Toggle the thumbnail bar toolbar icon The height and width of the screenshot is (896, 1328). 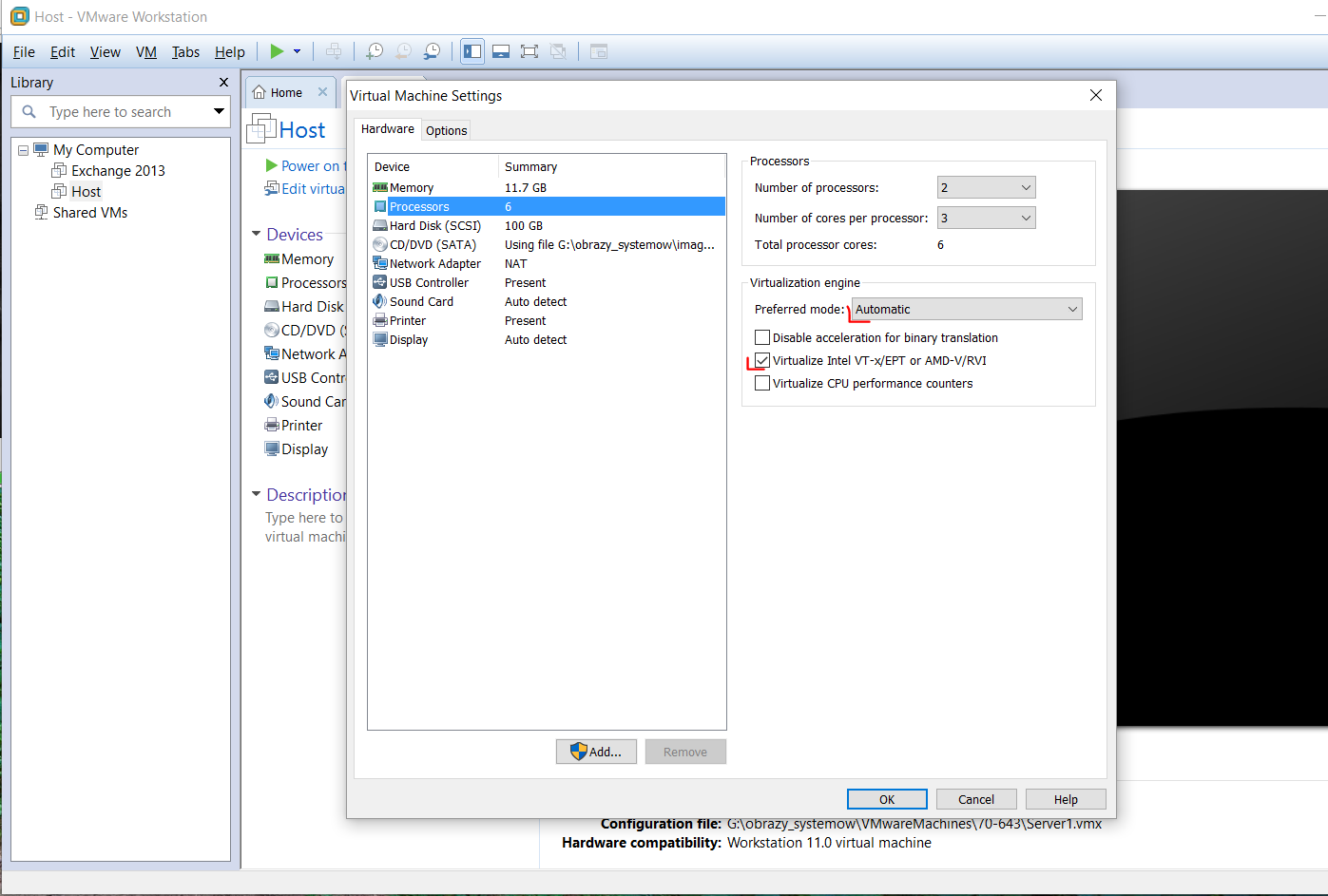click(x=501, y=51)
